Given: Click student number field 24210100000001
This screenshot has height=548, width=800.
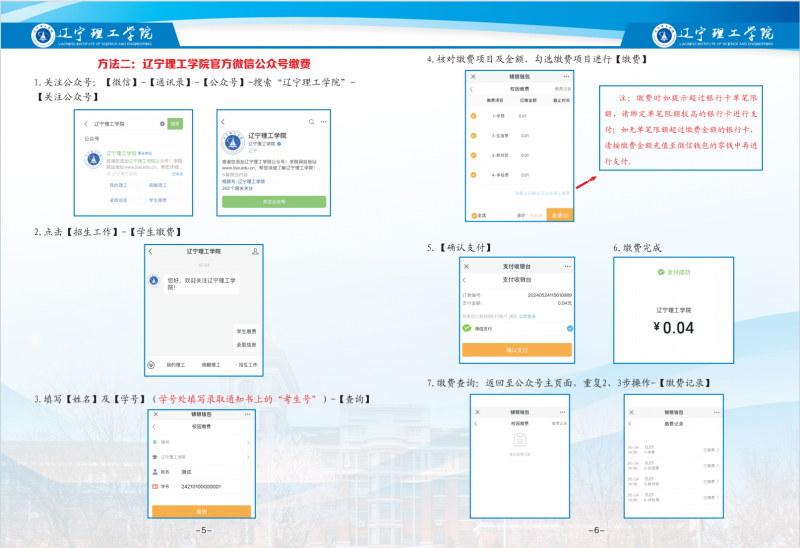Looking at the screenshot, I should [x=202, y=487].
